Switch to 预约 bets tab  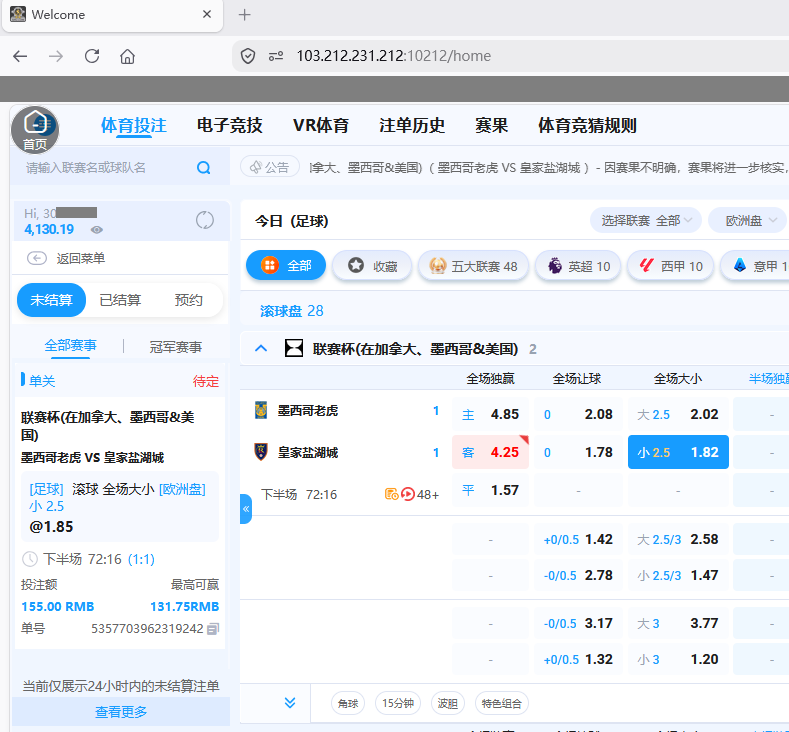click(x=188, y=300)
